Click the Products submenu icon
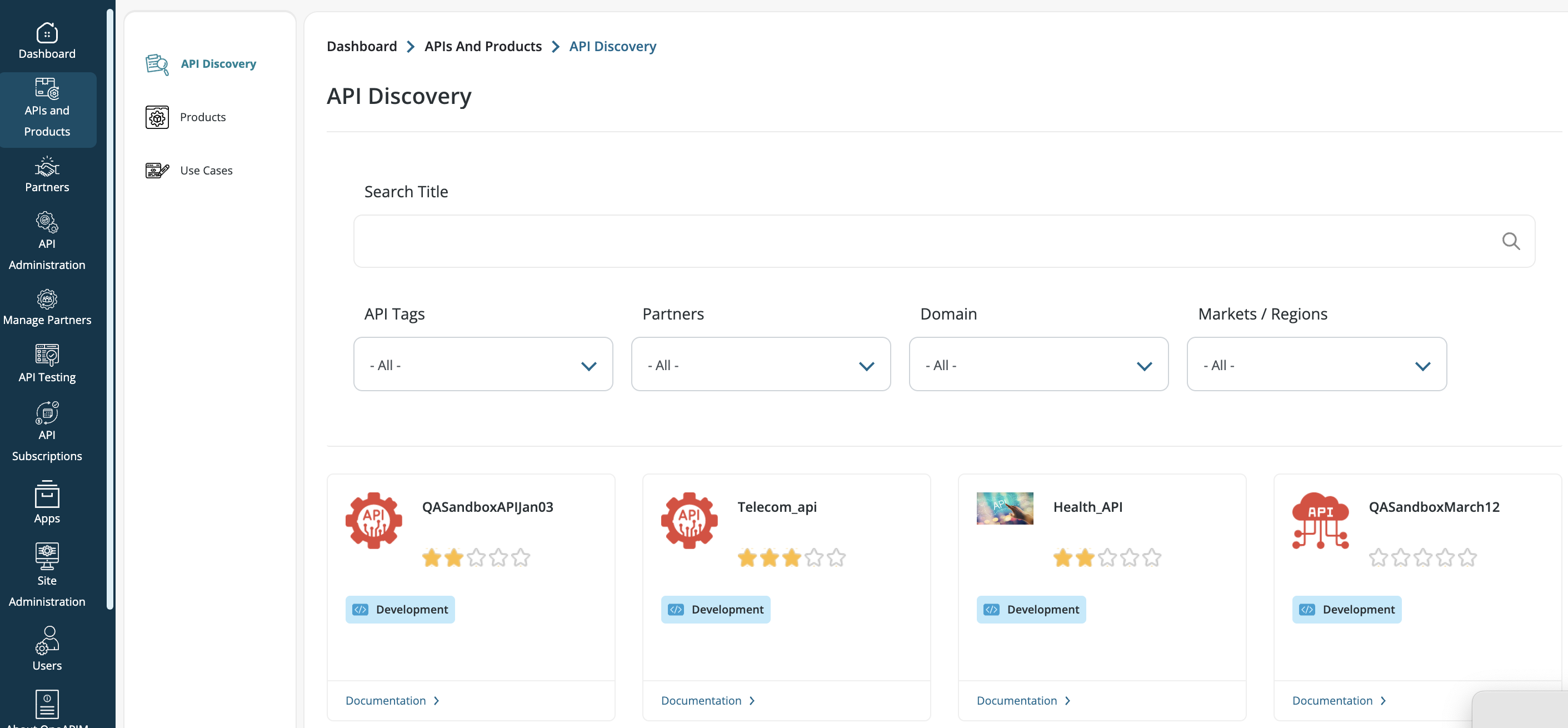Screen dimensions: 1568x728 157,117
